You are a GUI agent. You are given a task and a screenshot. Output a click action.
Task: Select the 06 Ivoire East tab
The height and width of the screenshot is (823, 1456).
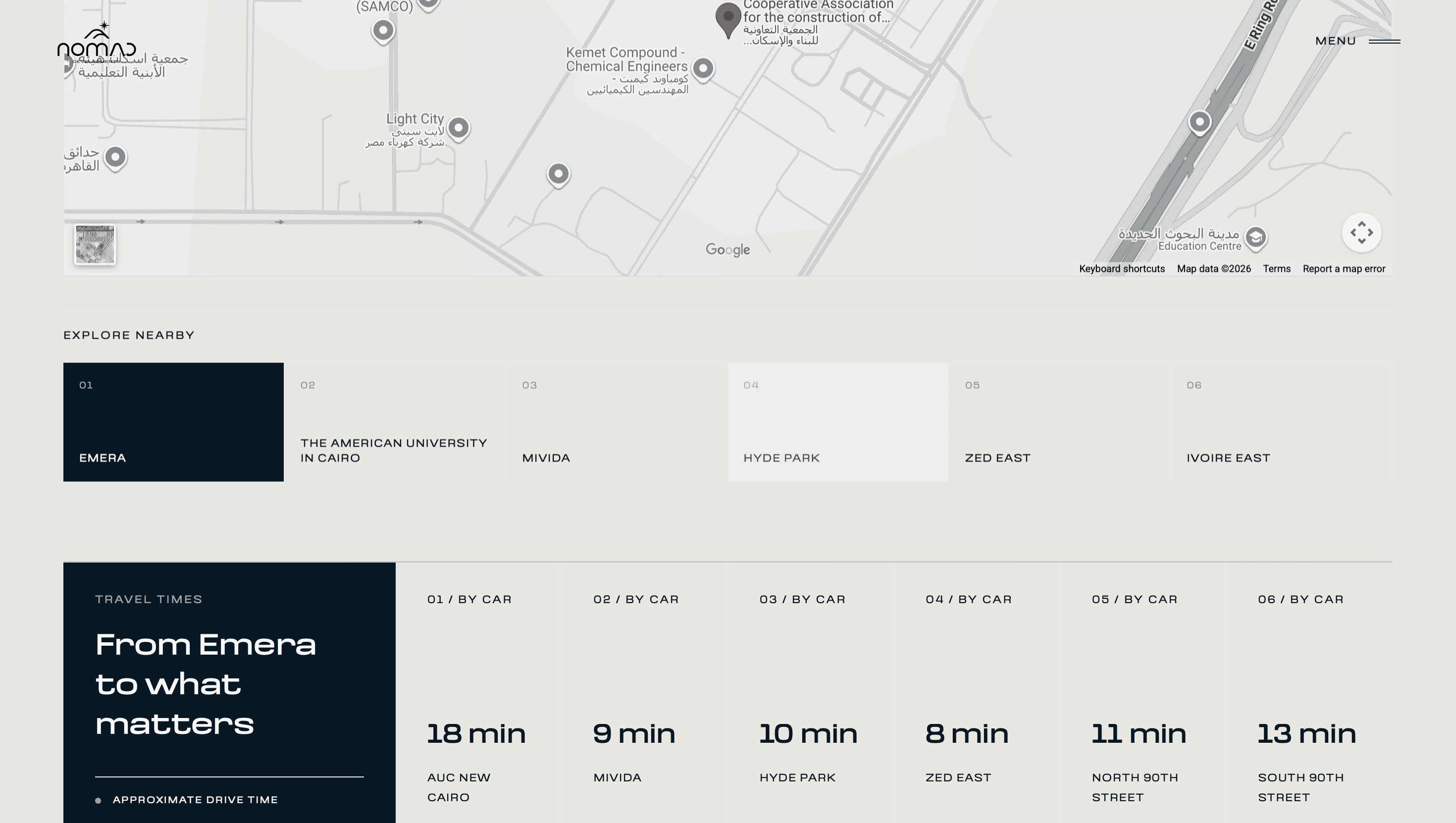1281,422
